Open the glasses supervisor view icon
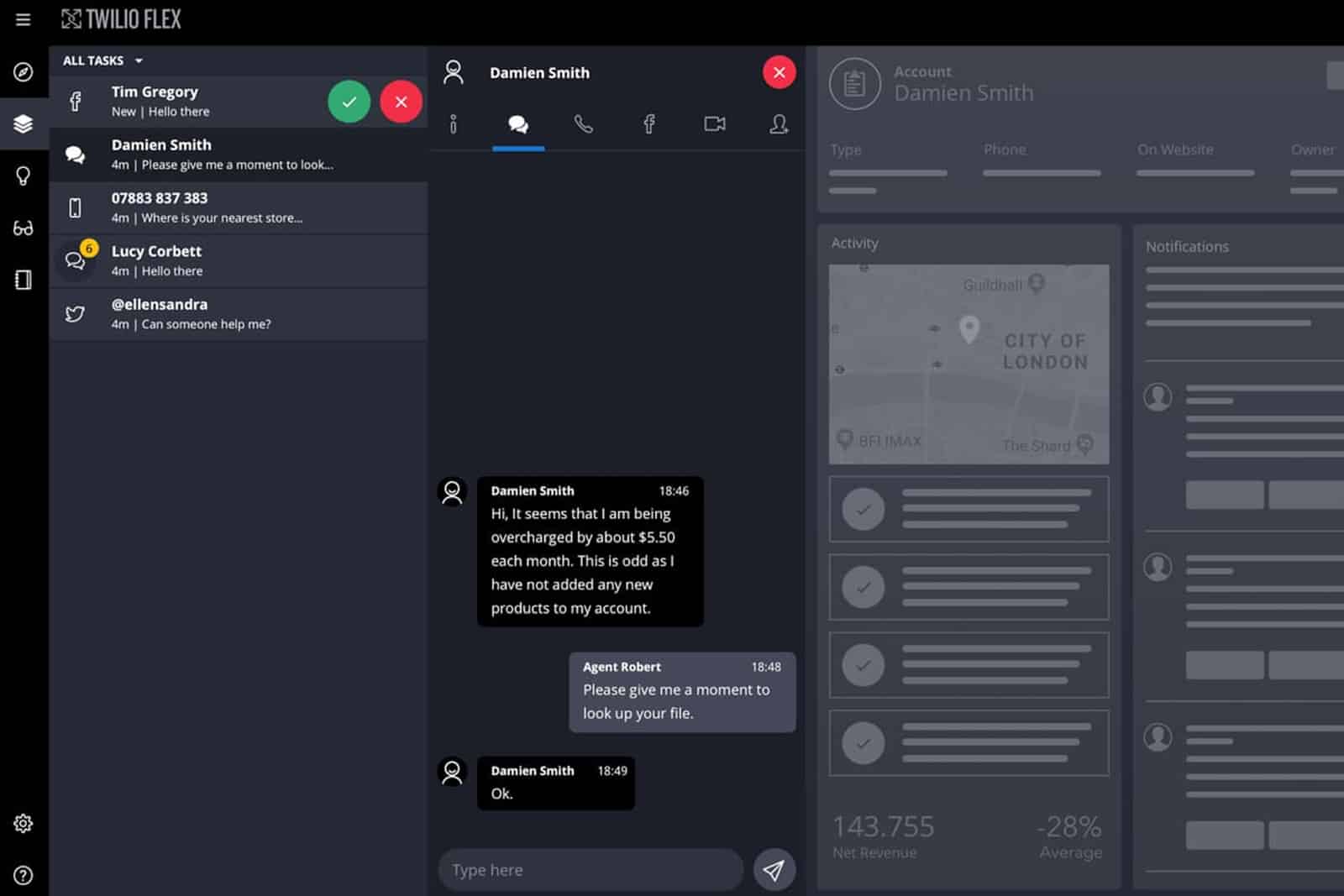The image size is (1344, 896). click(23, 228)
